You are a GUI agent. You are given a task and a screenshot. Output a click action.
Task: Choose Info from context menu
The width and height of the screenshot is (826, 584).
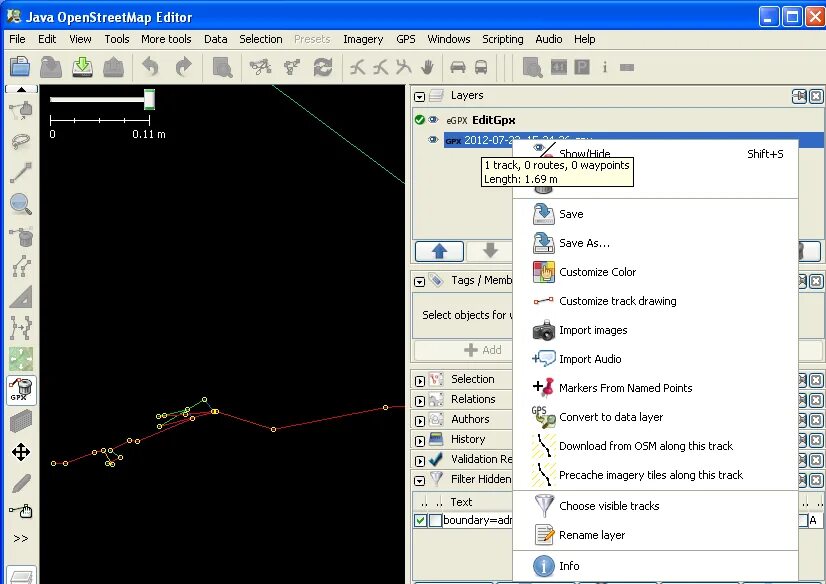(655, 566)
